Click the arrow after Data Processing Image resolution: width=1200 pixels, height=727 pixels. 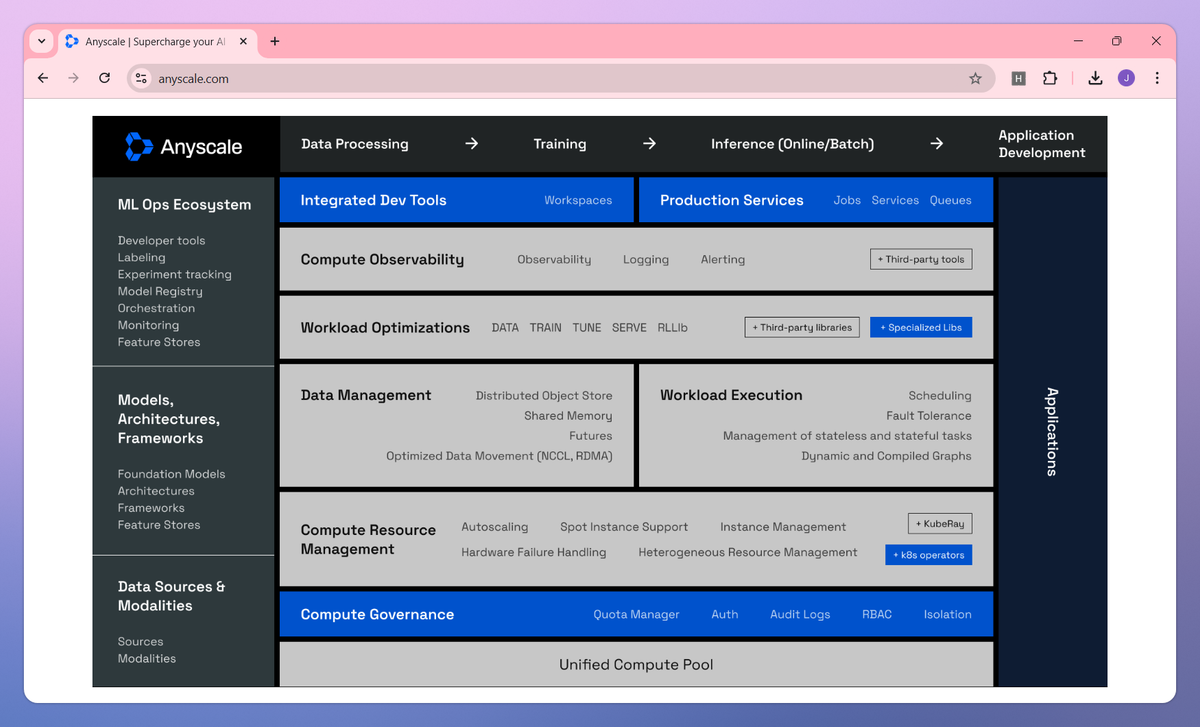[x=472, y=144]
